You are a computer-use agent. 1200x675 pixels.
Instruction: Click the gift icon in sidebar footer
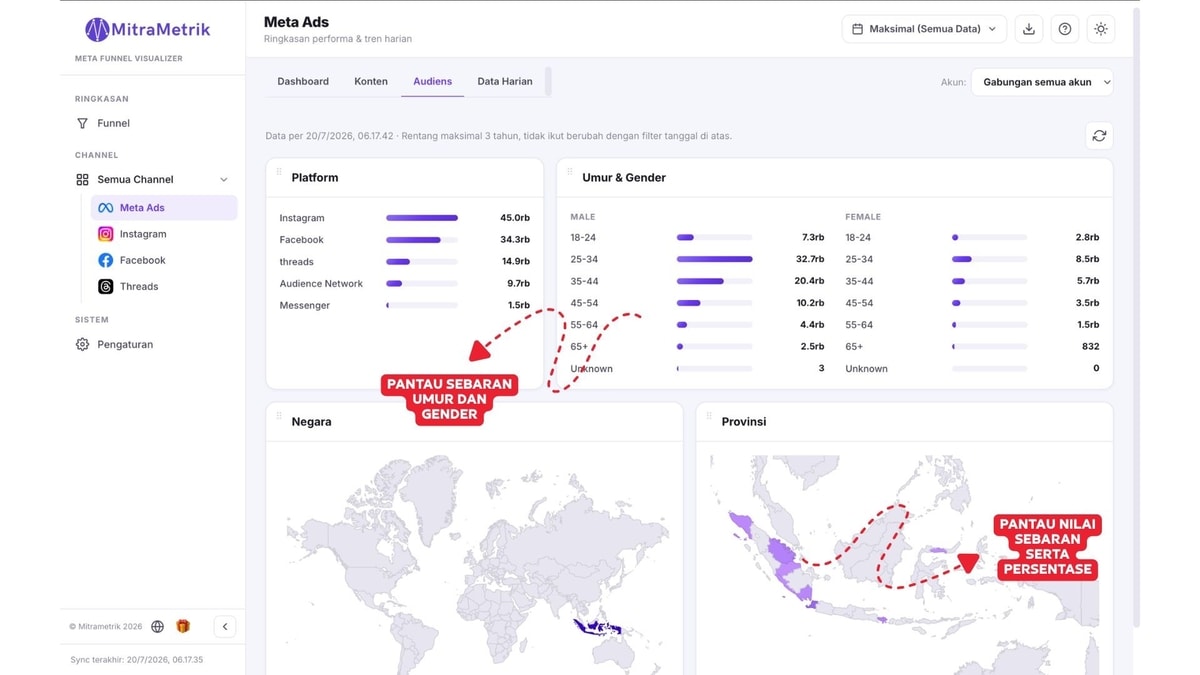click(x=183, y=626)
